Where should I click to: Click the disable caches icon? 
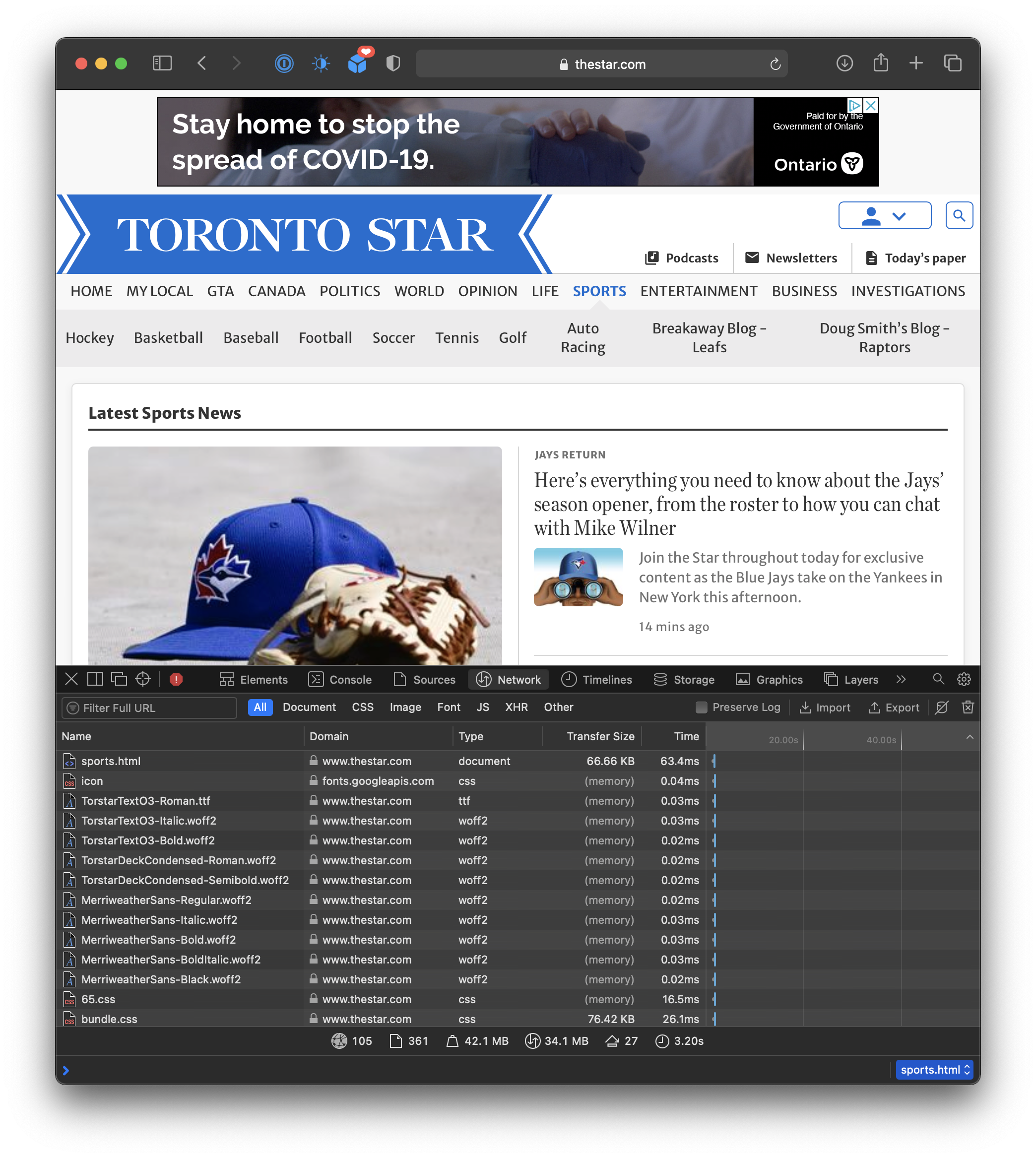(942, 707)
